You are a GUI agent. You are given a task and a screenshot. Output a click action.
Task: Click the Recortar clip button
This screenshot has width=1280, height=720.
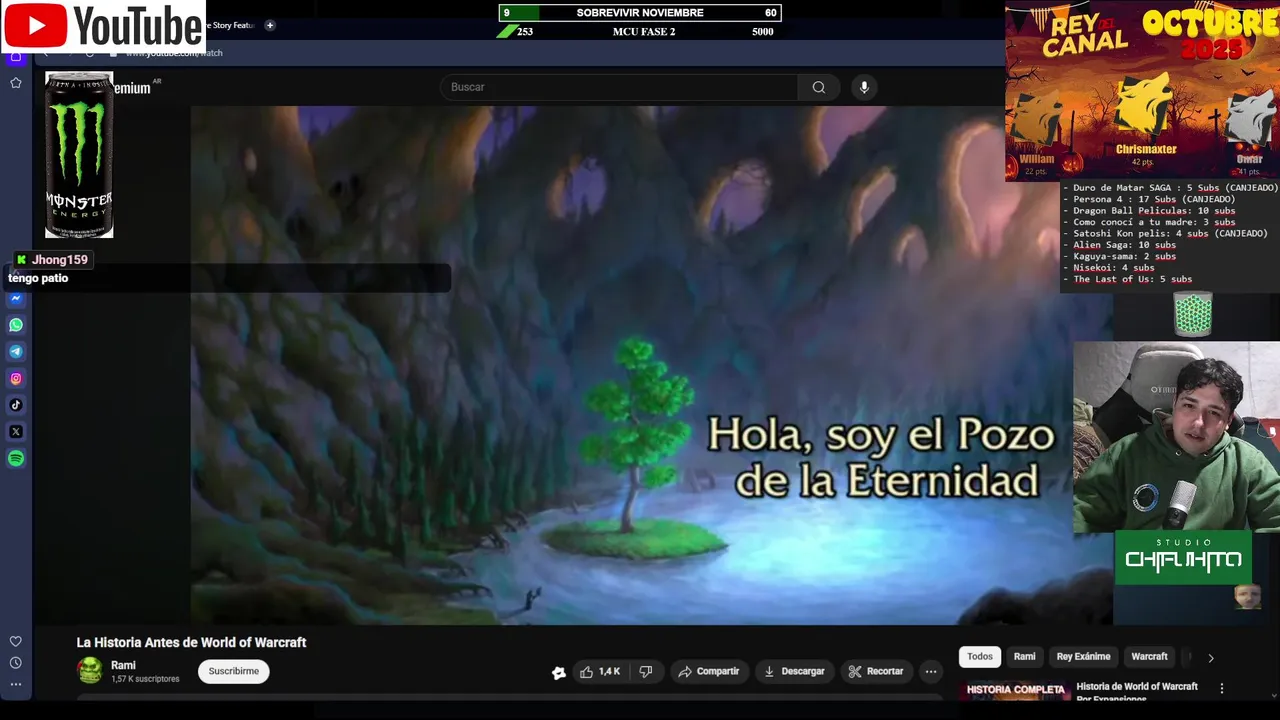pos(876,672)
